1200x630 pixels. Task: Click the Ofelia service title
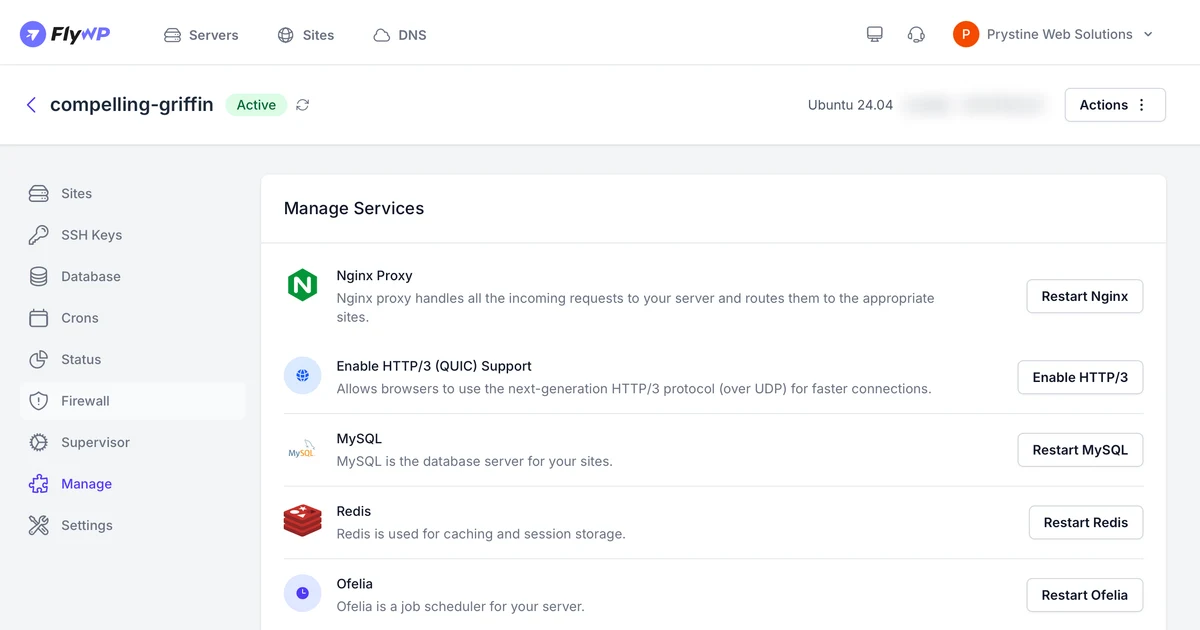[x=355, y=584]
